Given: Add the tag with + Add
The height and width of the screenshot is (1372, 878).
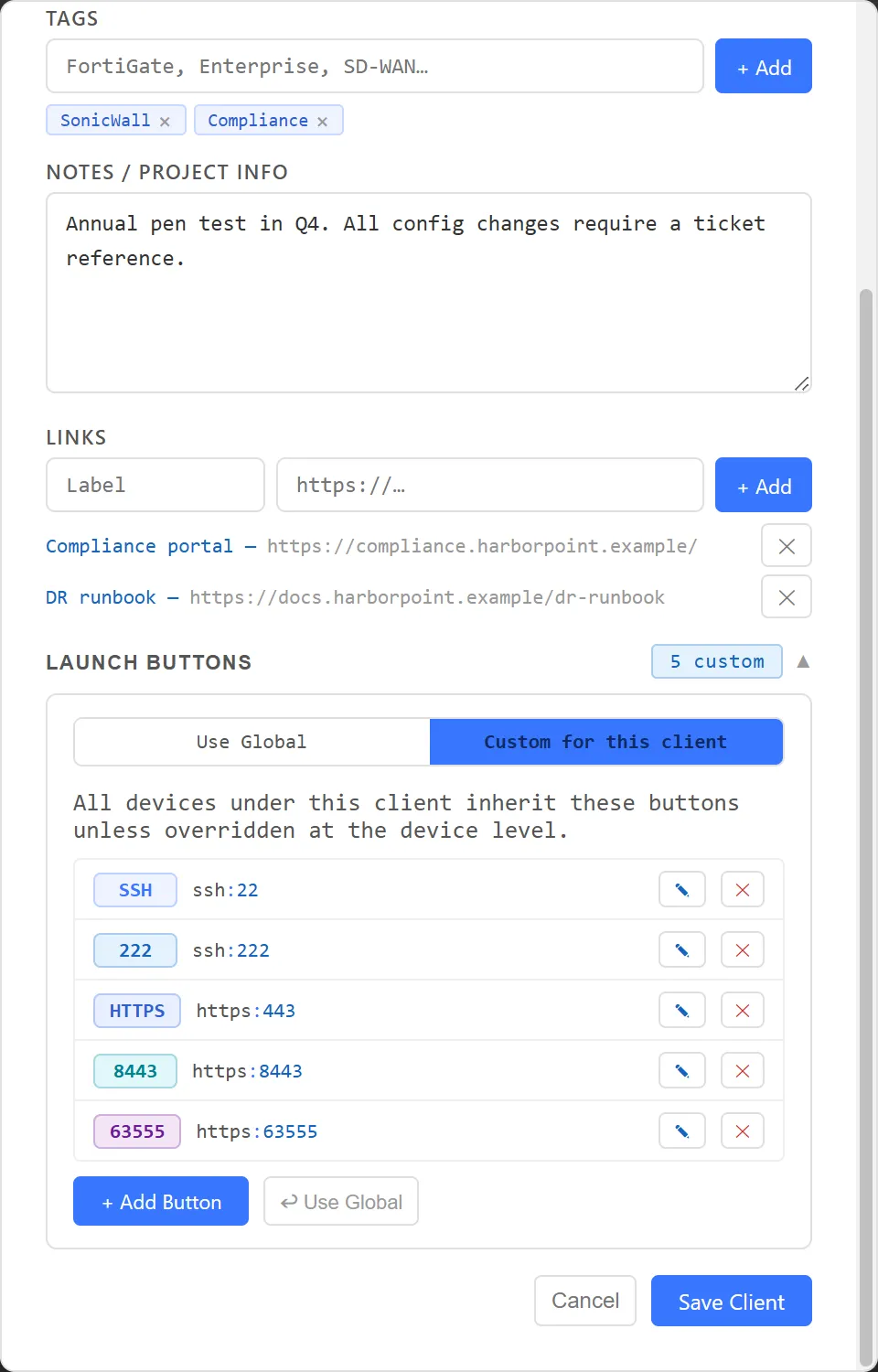Looking at the screenshot, I should (764, 67).
